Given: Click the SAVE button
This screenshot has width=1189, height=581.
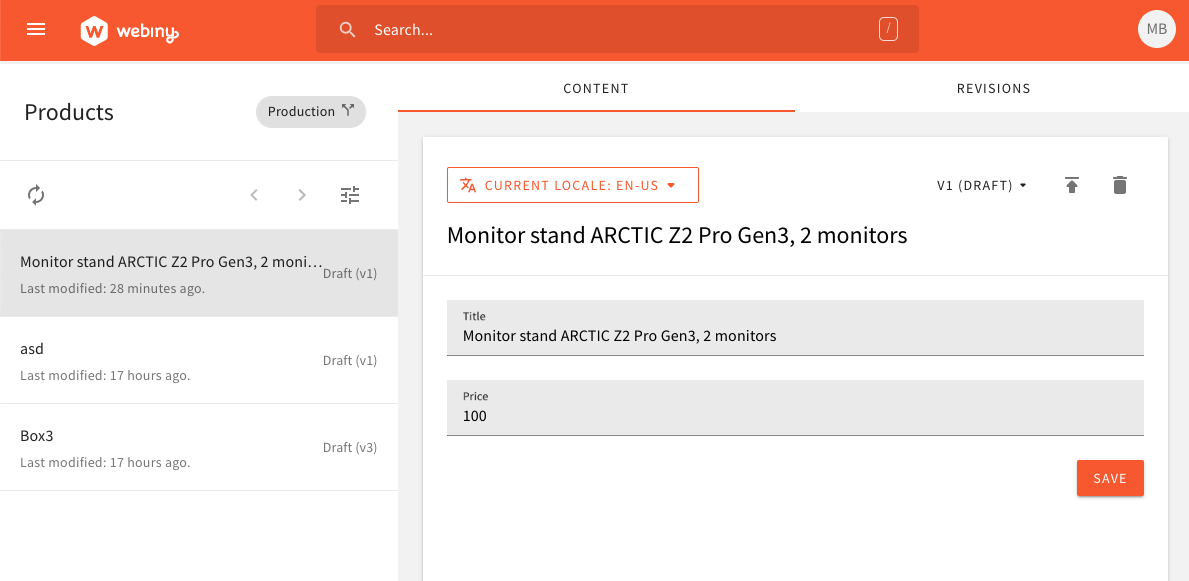Looking at the screenshot, I should pos(1110,478).
